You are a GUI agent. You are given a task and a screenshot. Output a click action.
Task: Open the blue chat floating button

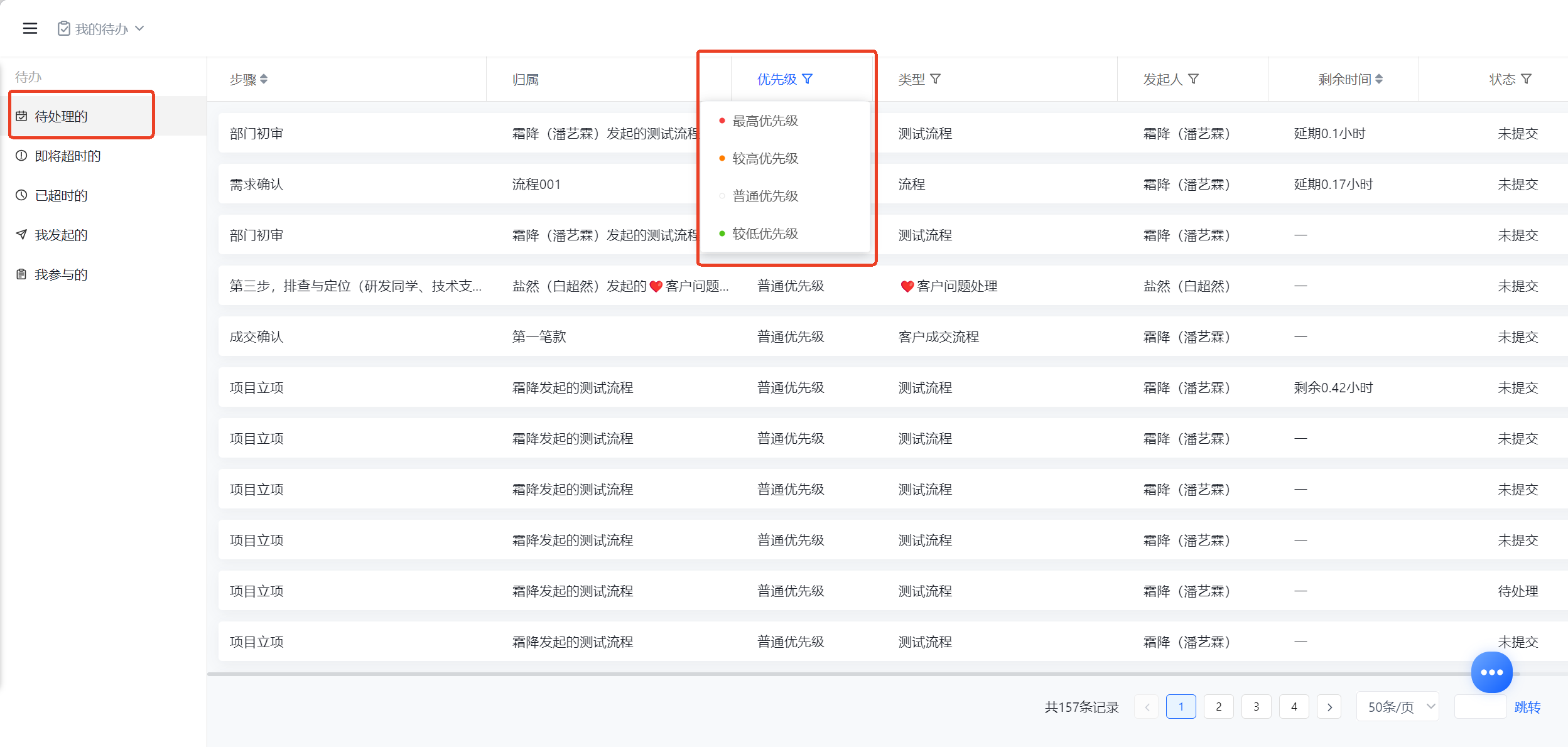point(1491,672)
